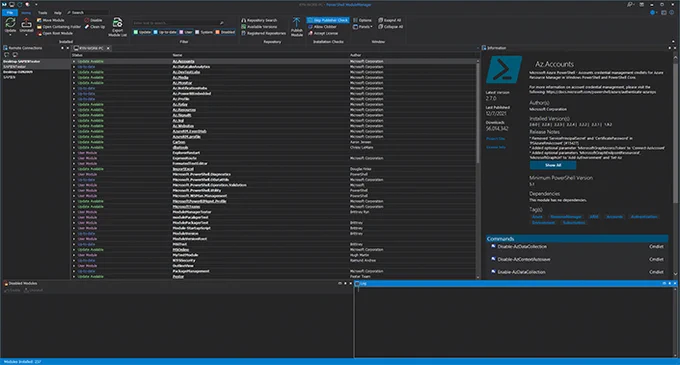Select the Az.Websites module name
Image resolution: width=680 pixels, height=365 pixels.
(183, 126)
